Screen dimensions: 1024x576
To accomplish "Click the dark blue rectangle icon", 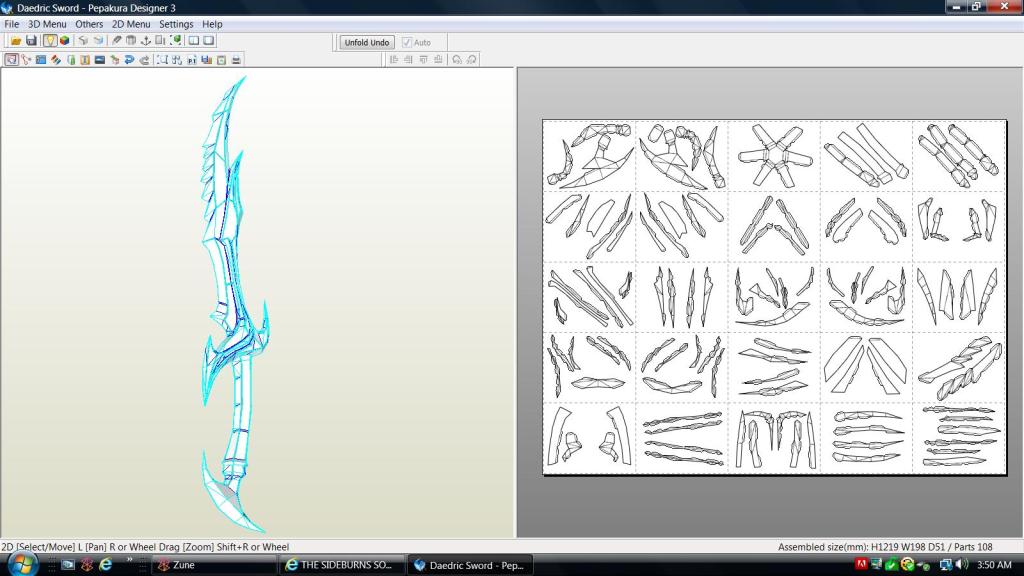I will pyautogui.click(x=100, y=59).
